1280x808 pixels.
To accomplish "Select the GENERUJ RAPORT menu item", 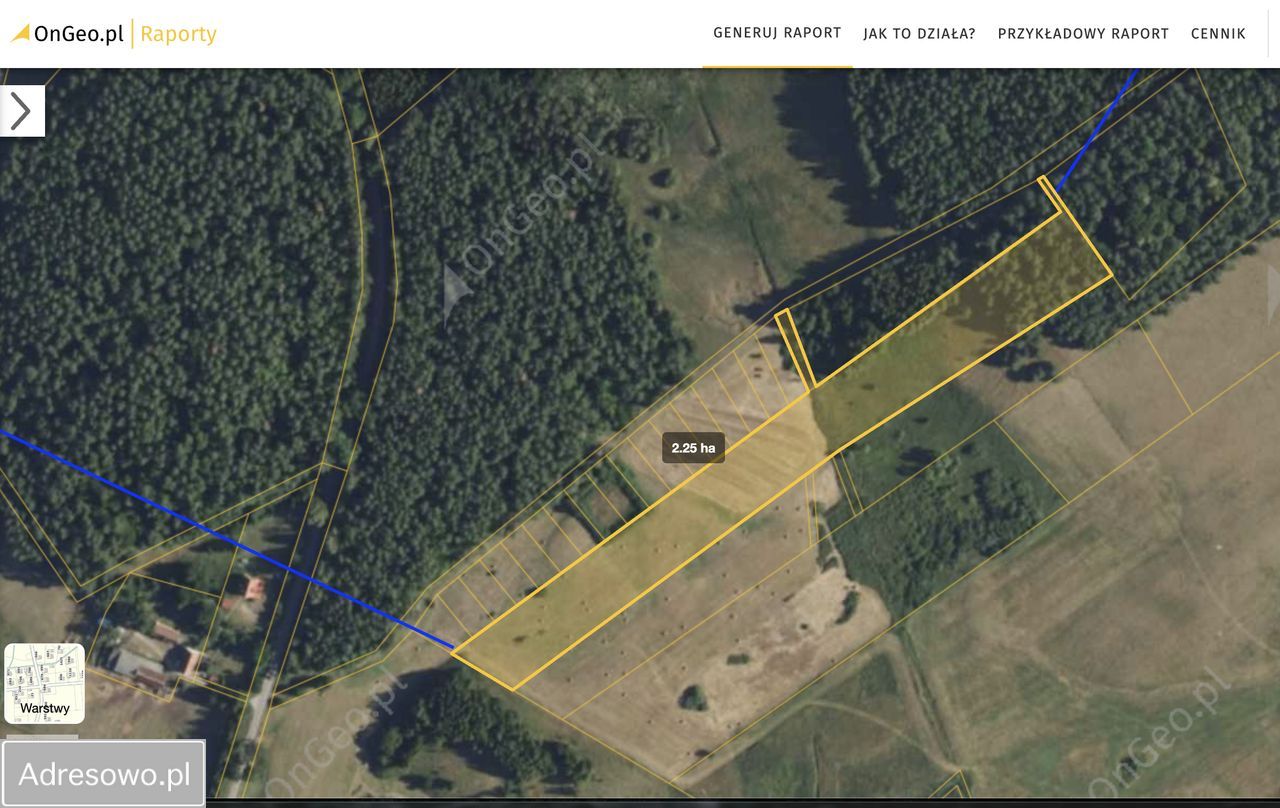I will (x=777, y=33).
